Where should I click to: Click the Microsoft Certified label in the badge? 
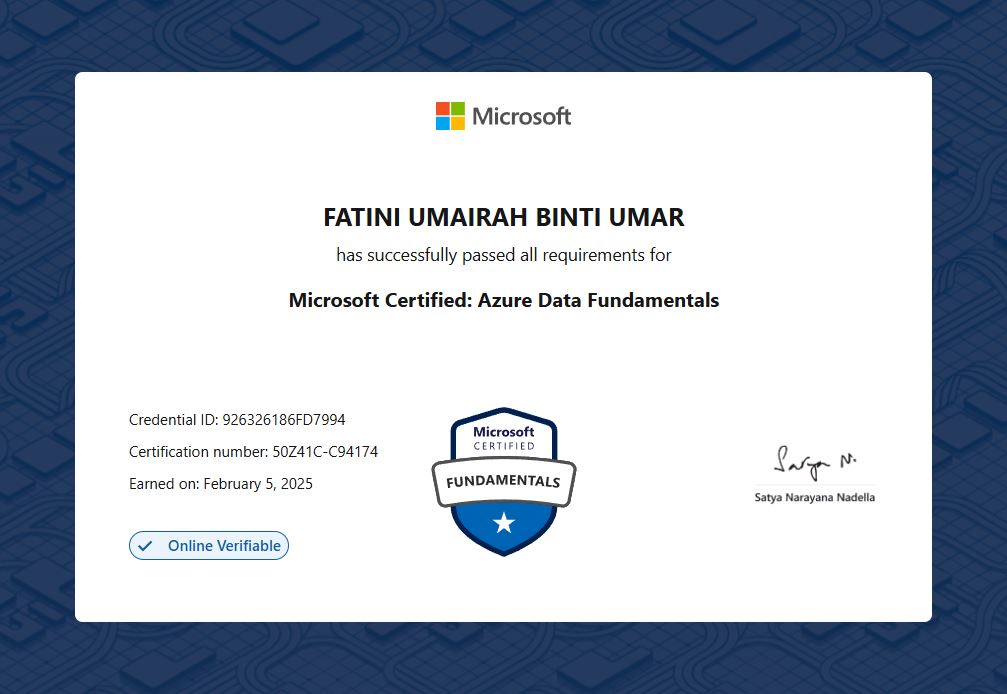(x=503, y=437)
